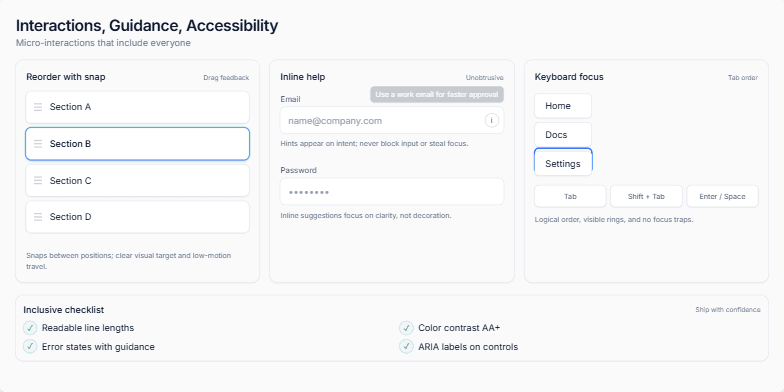Click the Tab key button
Image resolution: width=784 pixels, height=392 pixels.
(x=570, y=196)
